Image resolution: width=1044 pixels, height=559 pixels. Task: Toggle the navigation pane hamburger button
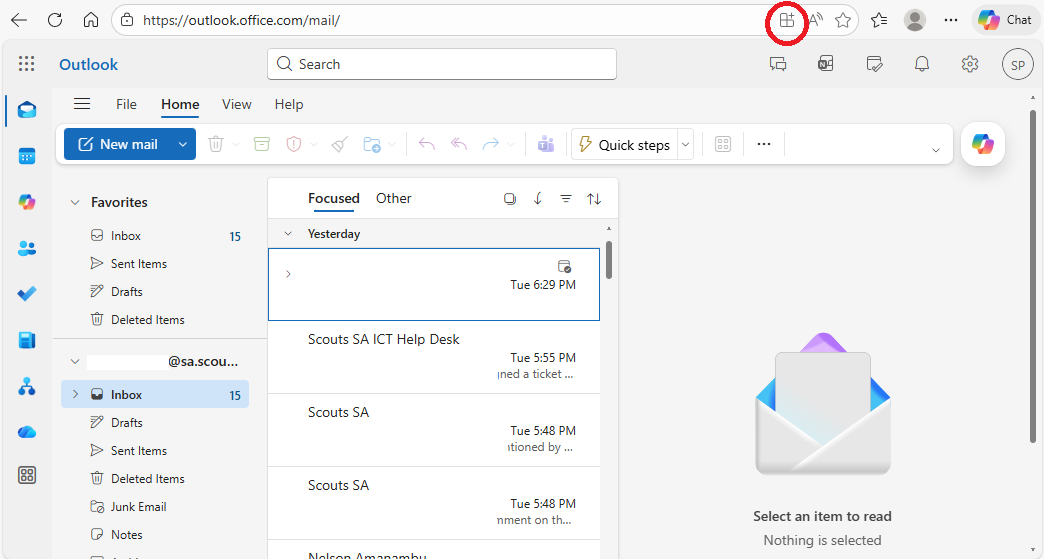click(x=82, y=104)
